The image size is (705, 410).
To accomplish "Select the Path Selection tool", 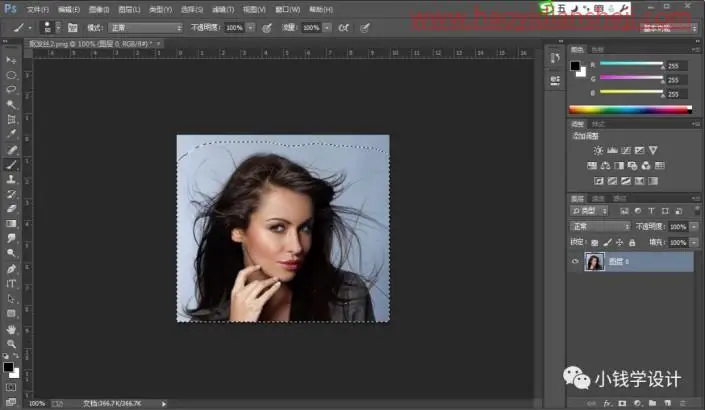I will pyautogui.click(x=11, y=299).
